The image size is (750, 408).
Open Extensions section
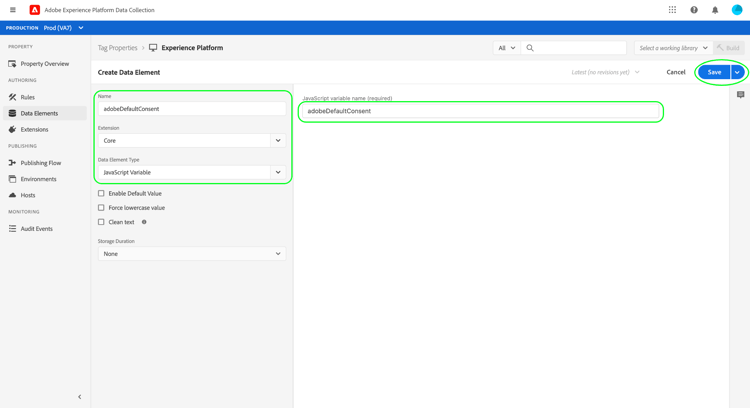coord(34,130)
